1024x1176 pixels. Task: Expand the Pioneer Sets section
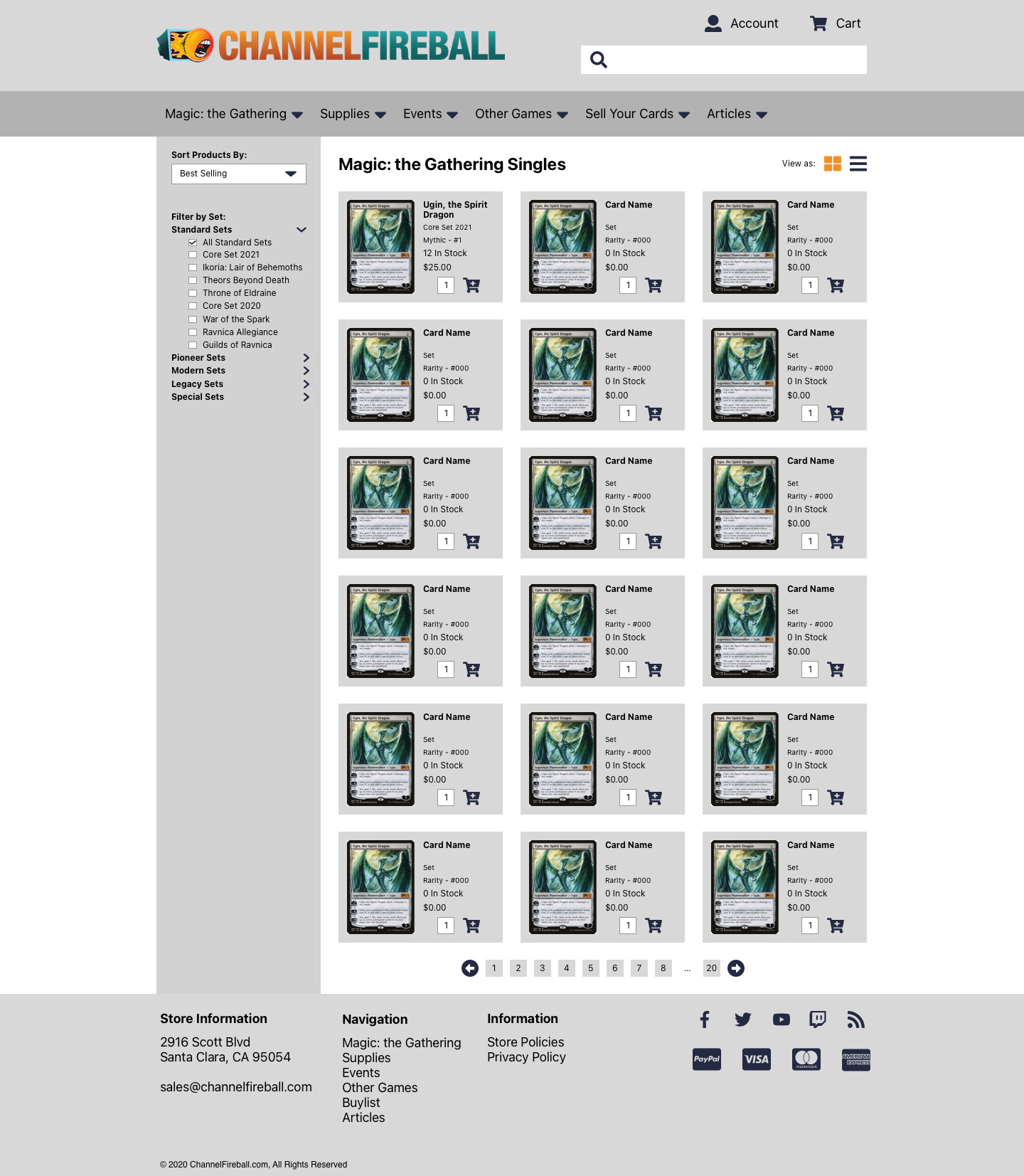[x=306, y=358]
